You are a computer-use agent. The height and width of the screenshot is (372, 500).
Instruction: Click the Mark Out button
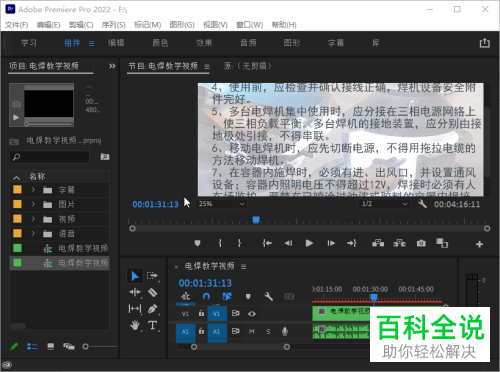[x=239, y=243]
